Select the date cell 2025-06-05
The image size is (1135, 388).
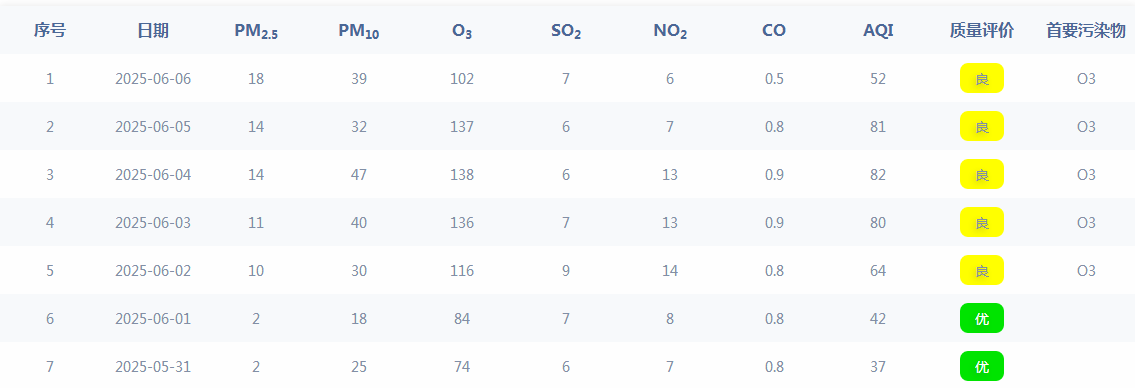tap(153, 127)
